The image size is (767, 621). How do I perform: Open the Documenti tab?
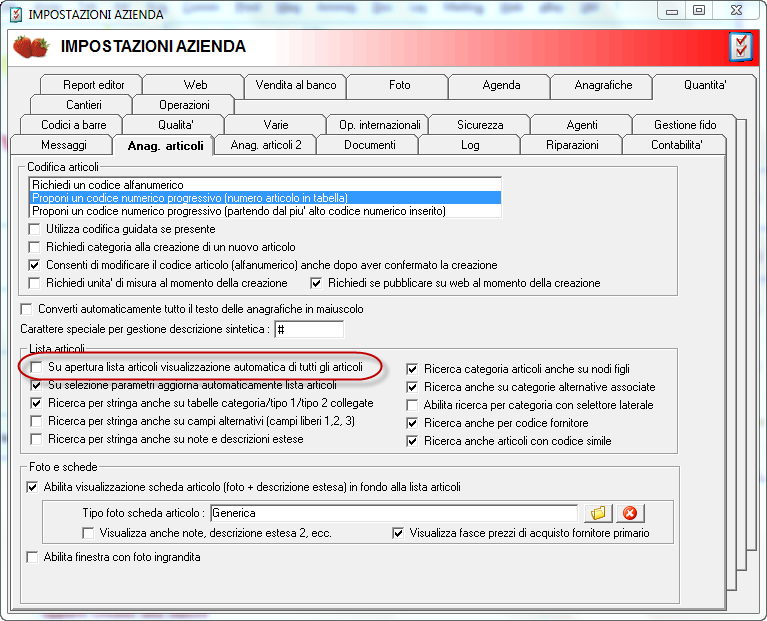[369, 145]
